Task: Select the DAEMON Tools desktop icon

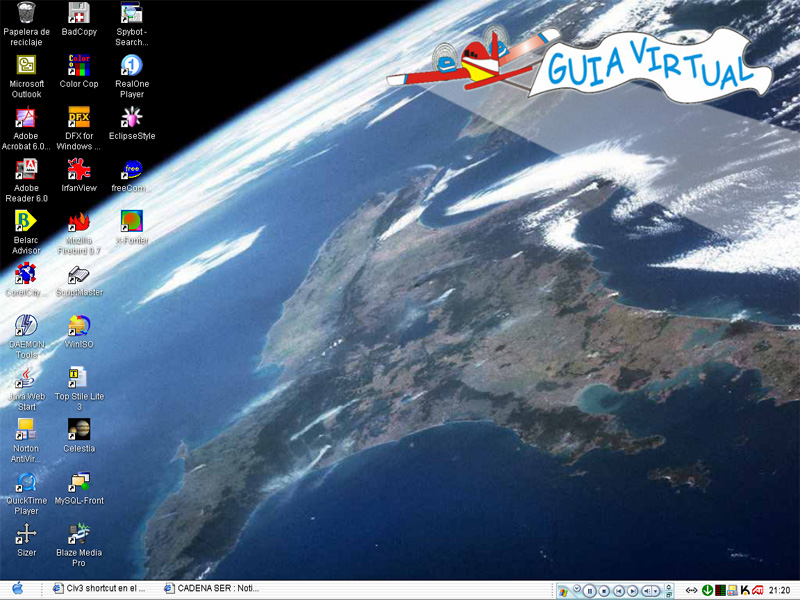Action: [27, 326]
